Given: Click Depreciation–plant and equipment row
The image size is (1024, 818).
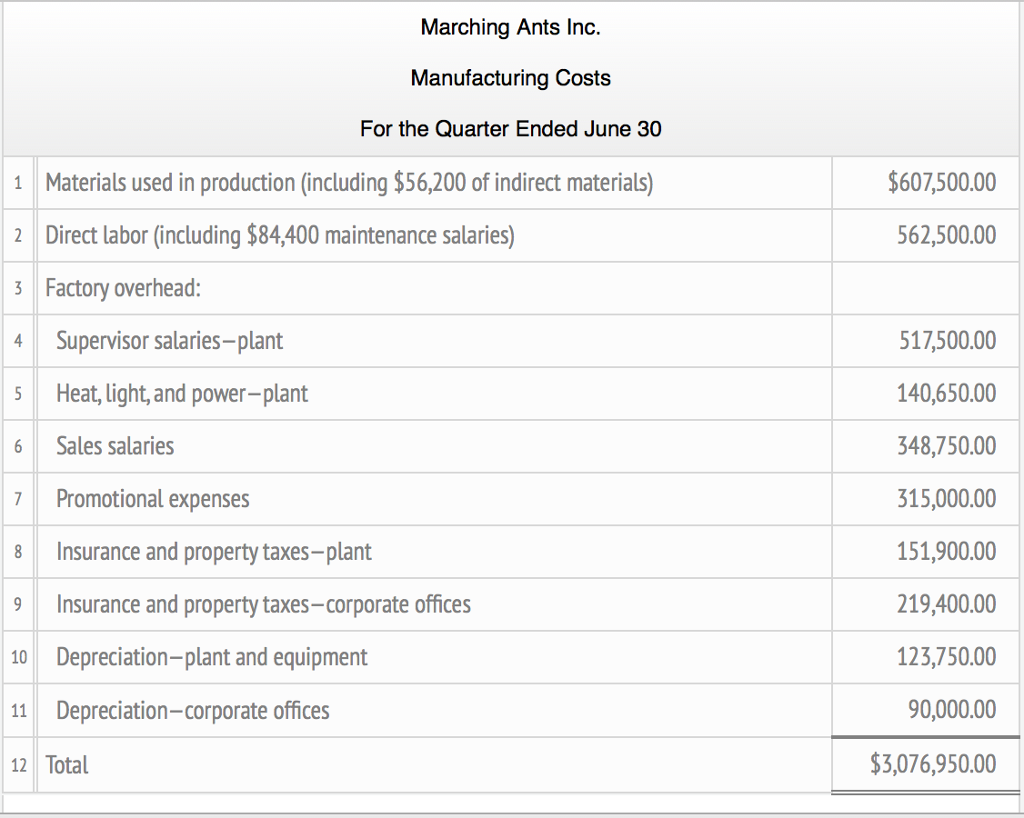Looking at the screenshot, I should (x=212, y=657).
